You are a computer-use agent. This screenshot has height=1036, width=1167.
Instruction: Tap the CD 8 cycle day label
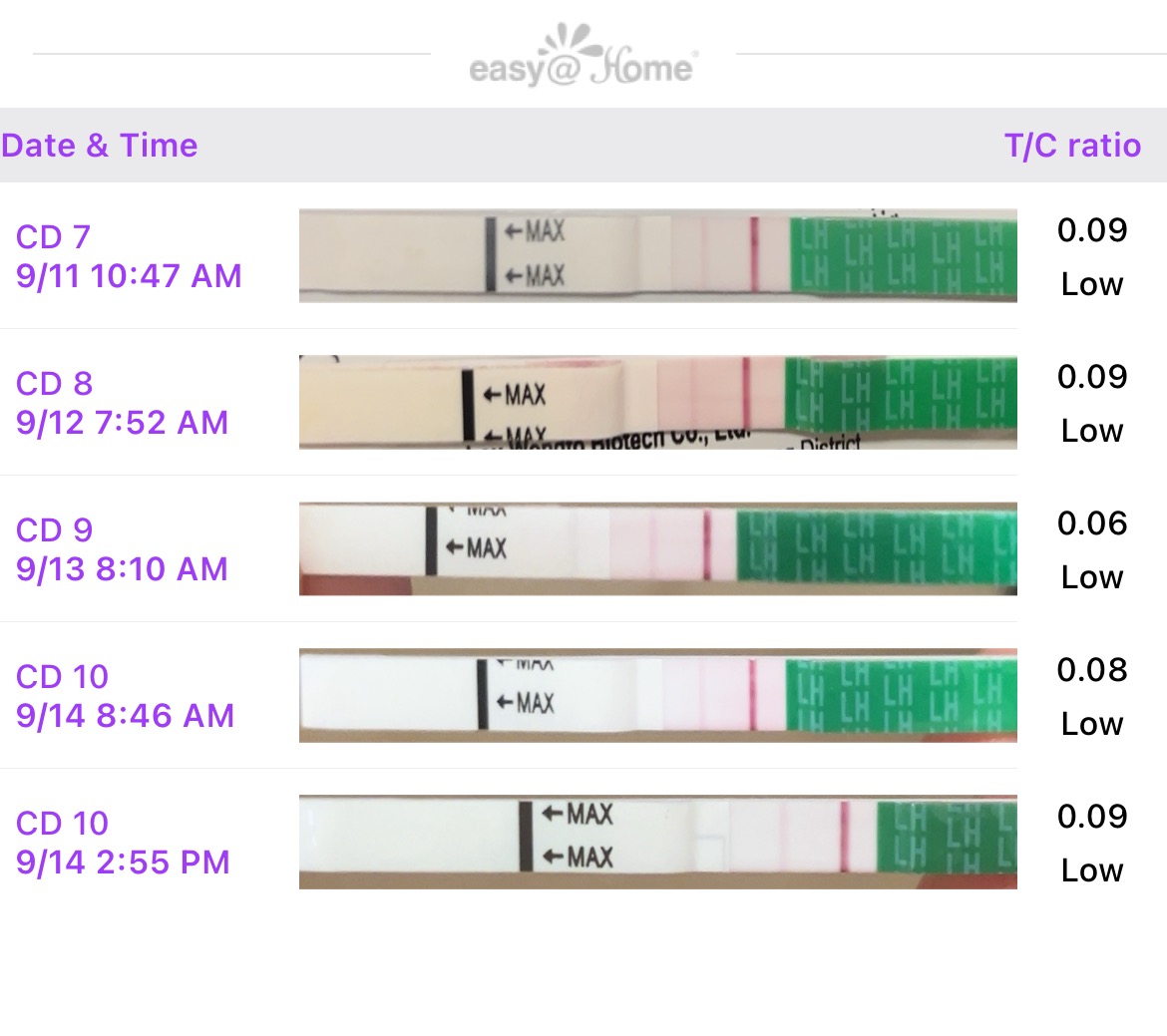pos(54,384)
